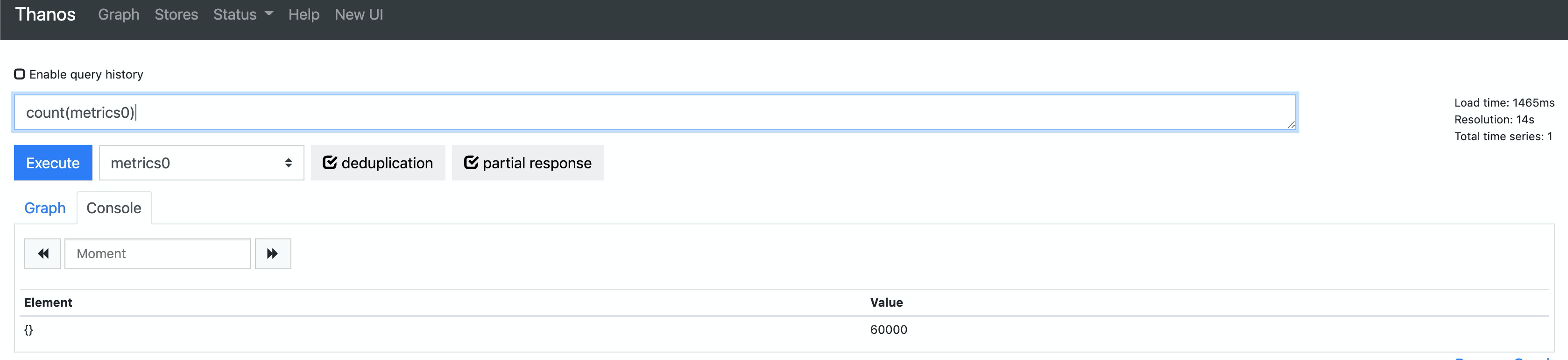The width and height of the screenshot is (1568, 360).
Task: Open the Stores page from navbar
Action: tap(177, 14)
